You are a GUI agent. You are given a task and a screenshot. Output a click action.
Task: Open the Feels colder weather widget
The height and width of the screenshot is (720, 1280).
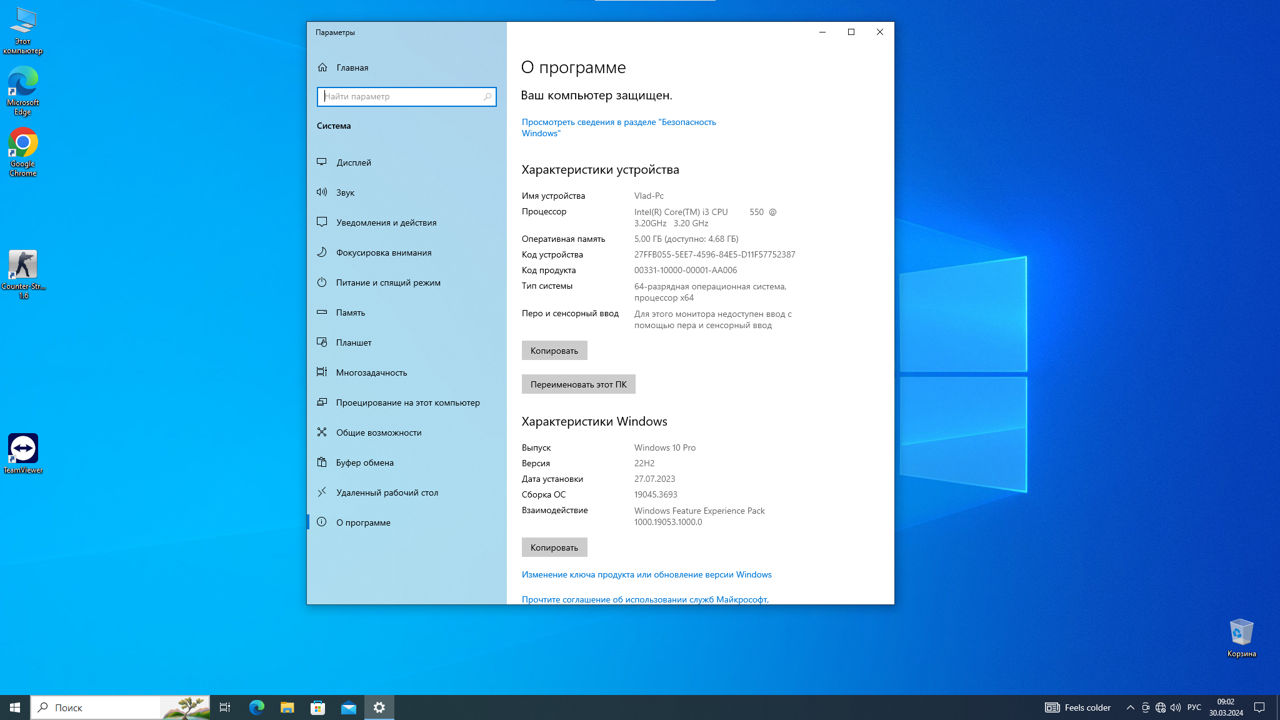tap(1078, 707)
